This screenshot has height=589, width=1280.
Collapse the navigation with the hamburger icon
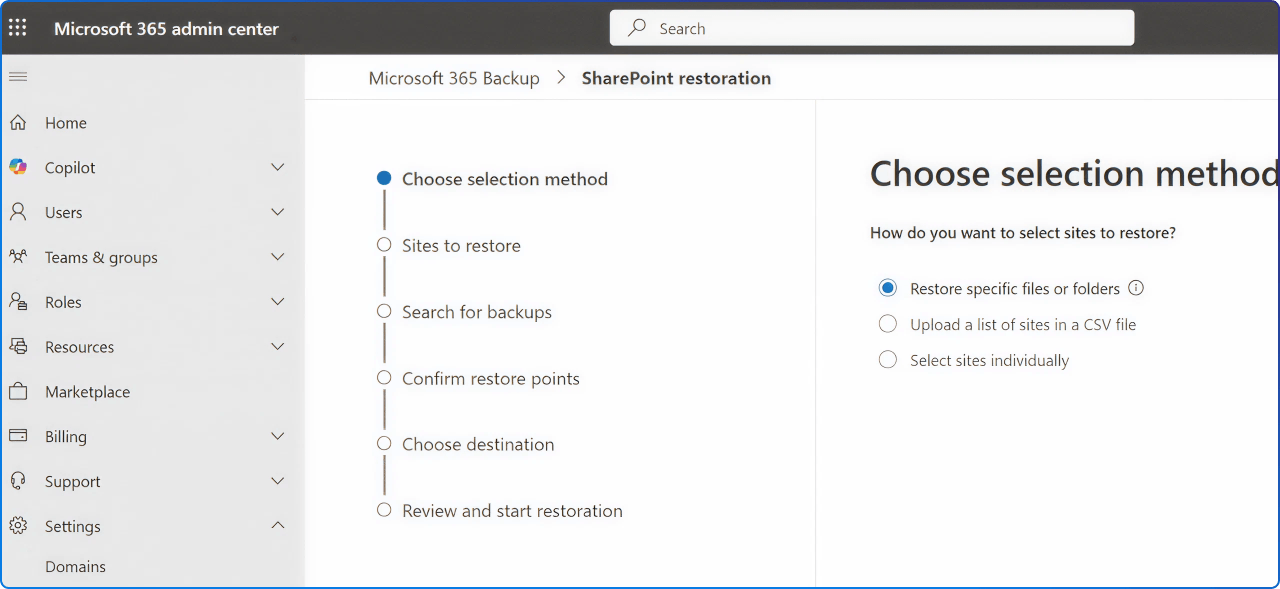coord(17,77)
